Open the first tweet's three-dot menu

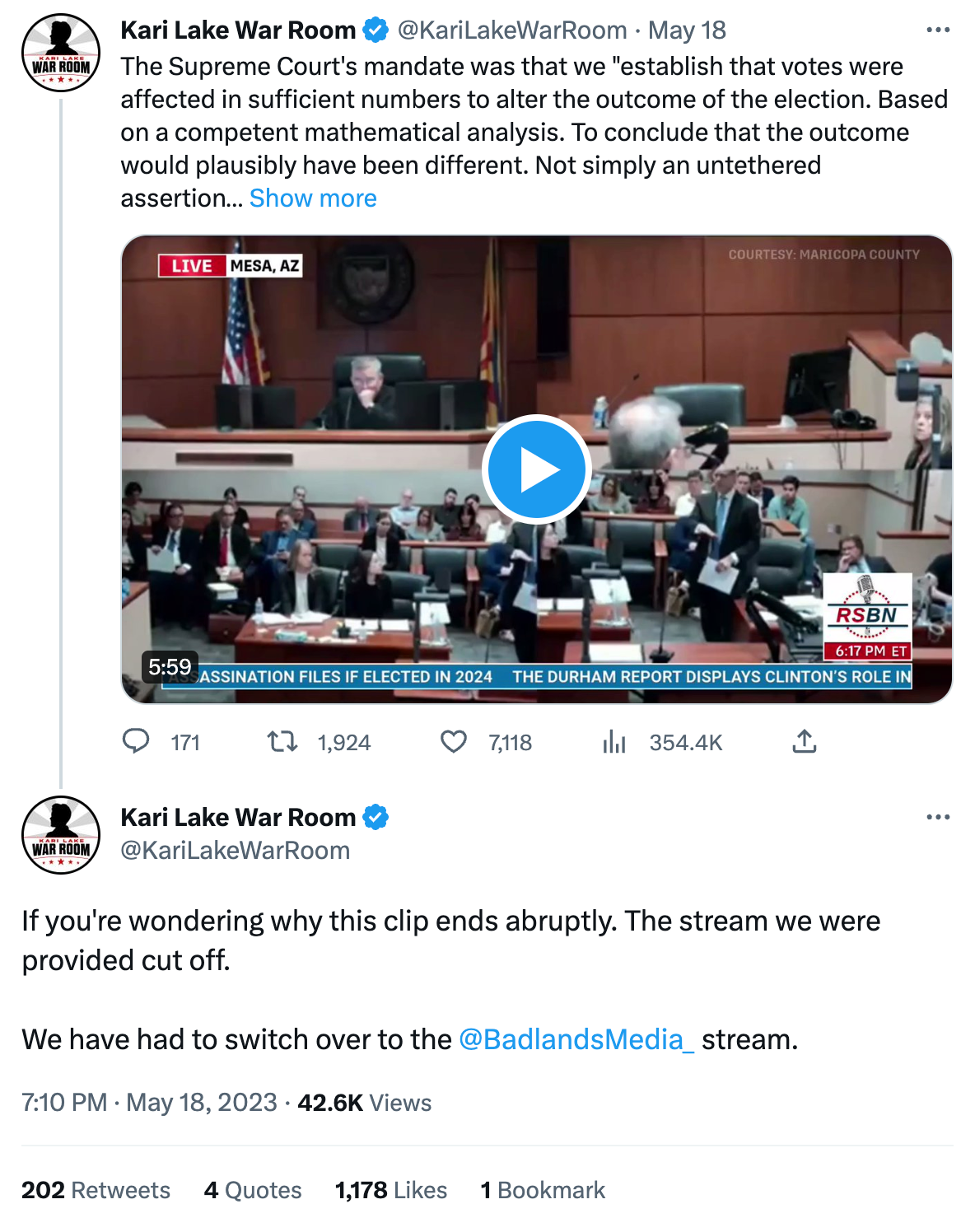pos(938,30)
